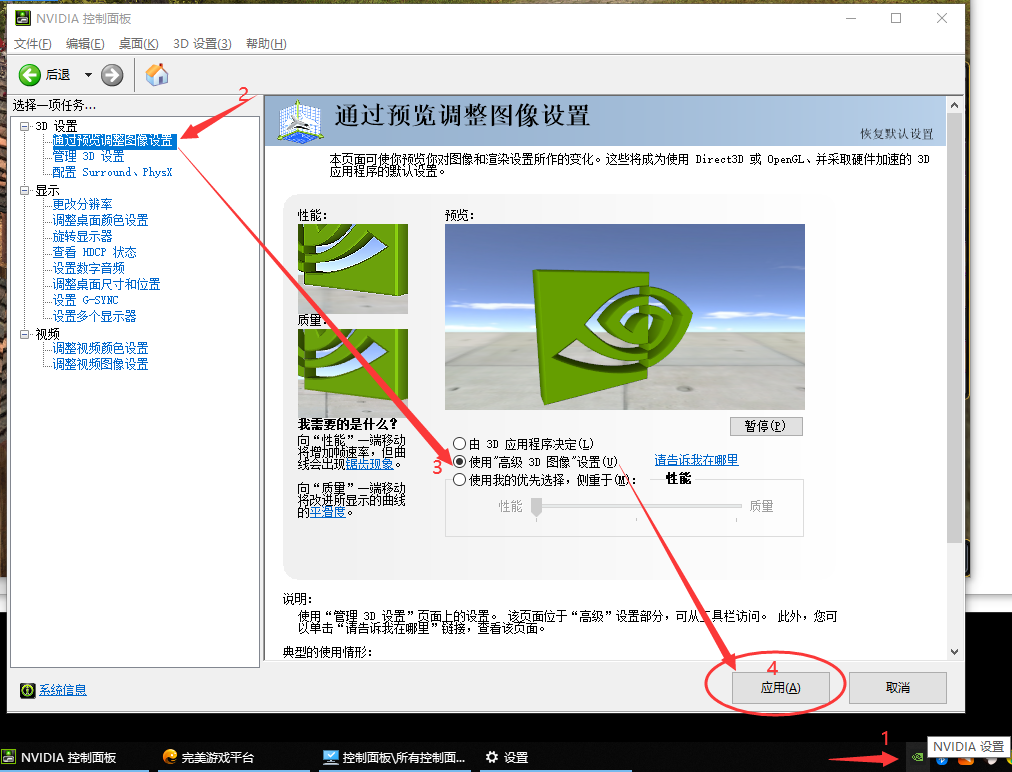Open 设置数字音频 task
The image size is (1012, 772).
tap(88, 268)
